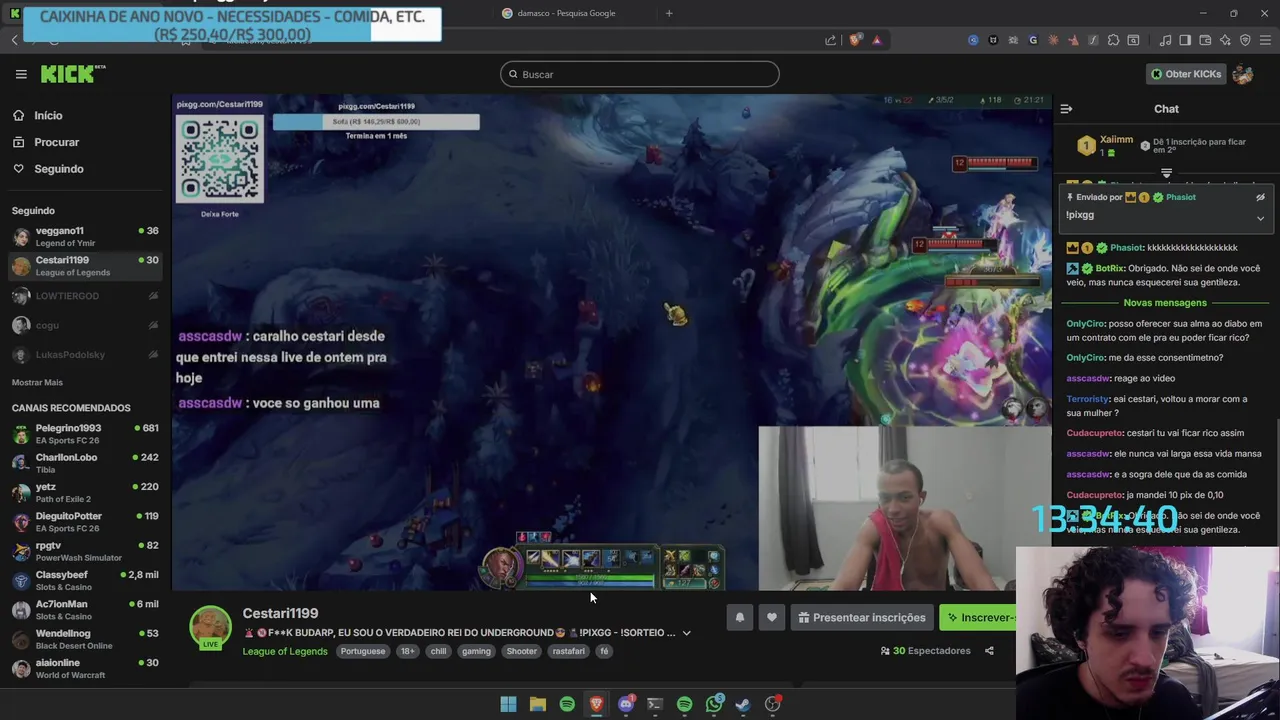Open Brave VPN shield icon
Viewport: 1280px width, 720px height.
click(1245, 40)
